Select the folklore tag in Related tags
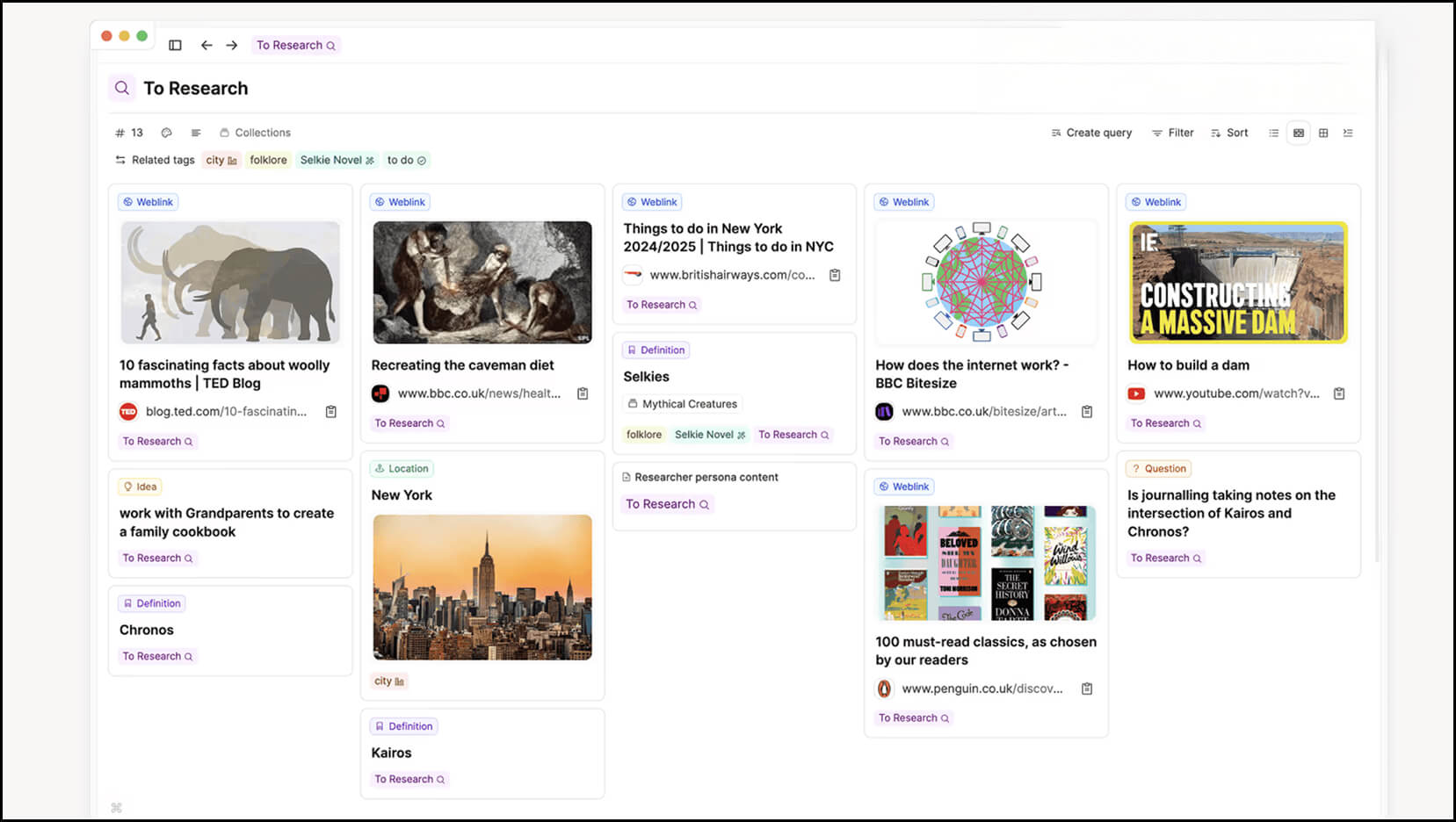1456x822 pixels. 268,160
